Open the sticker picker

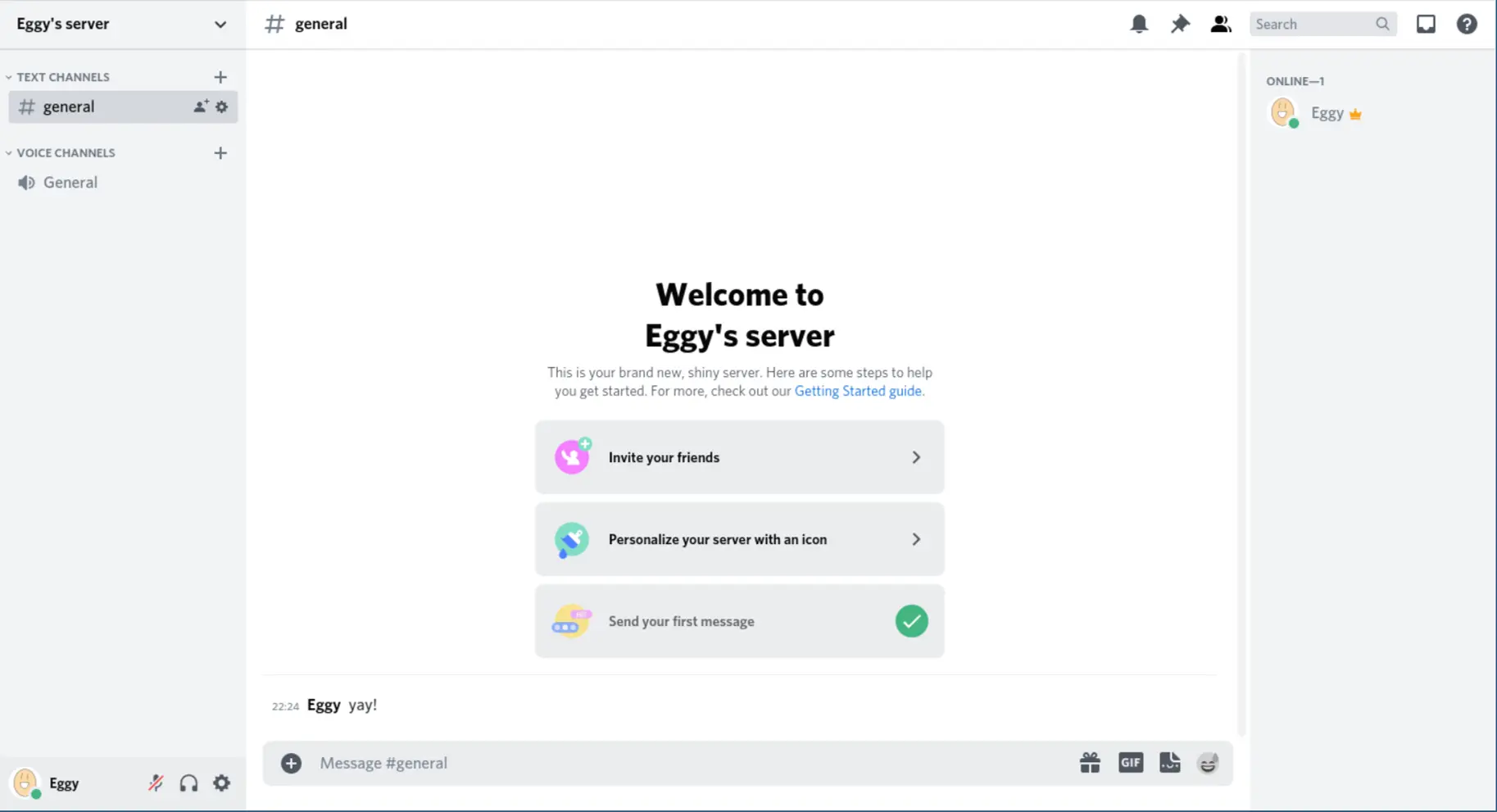pos(1169,763)
